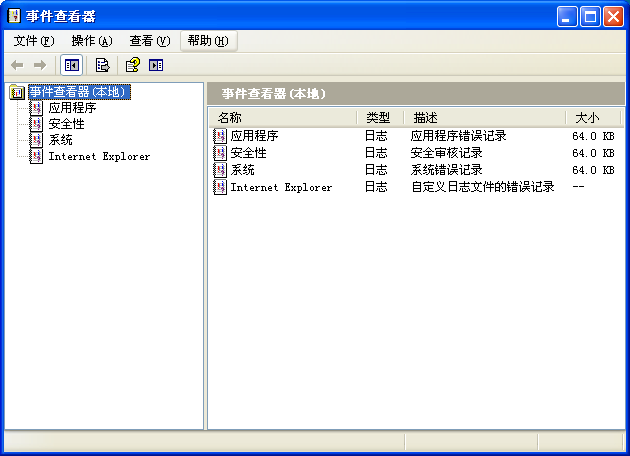Image resolution: width=630 pixels, height=456 pixels.
Task: Sort by the 名称 column header
Action: [283, 118]
